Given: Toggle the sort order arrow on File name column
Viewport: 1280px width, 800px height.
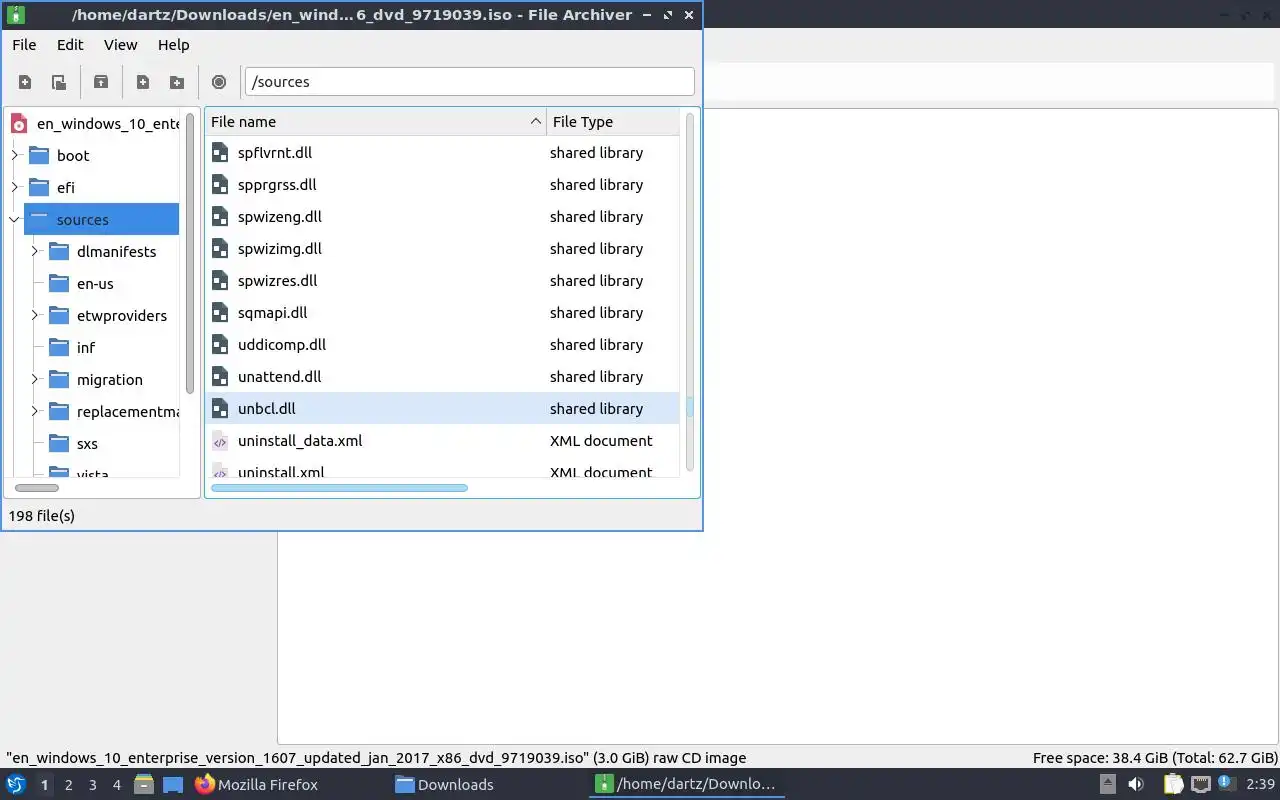Looking at the screenshot, I should coord(536,122).
